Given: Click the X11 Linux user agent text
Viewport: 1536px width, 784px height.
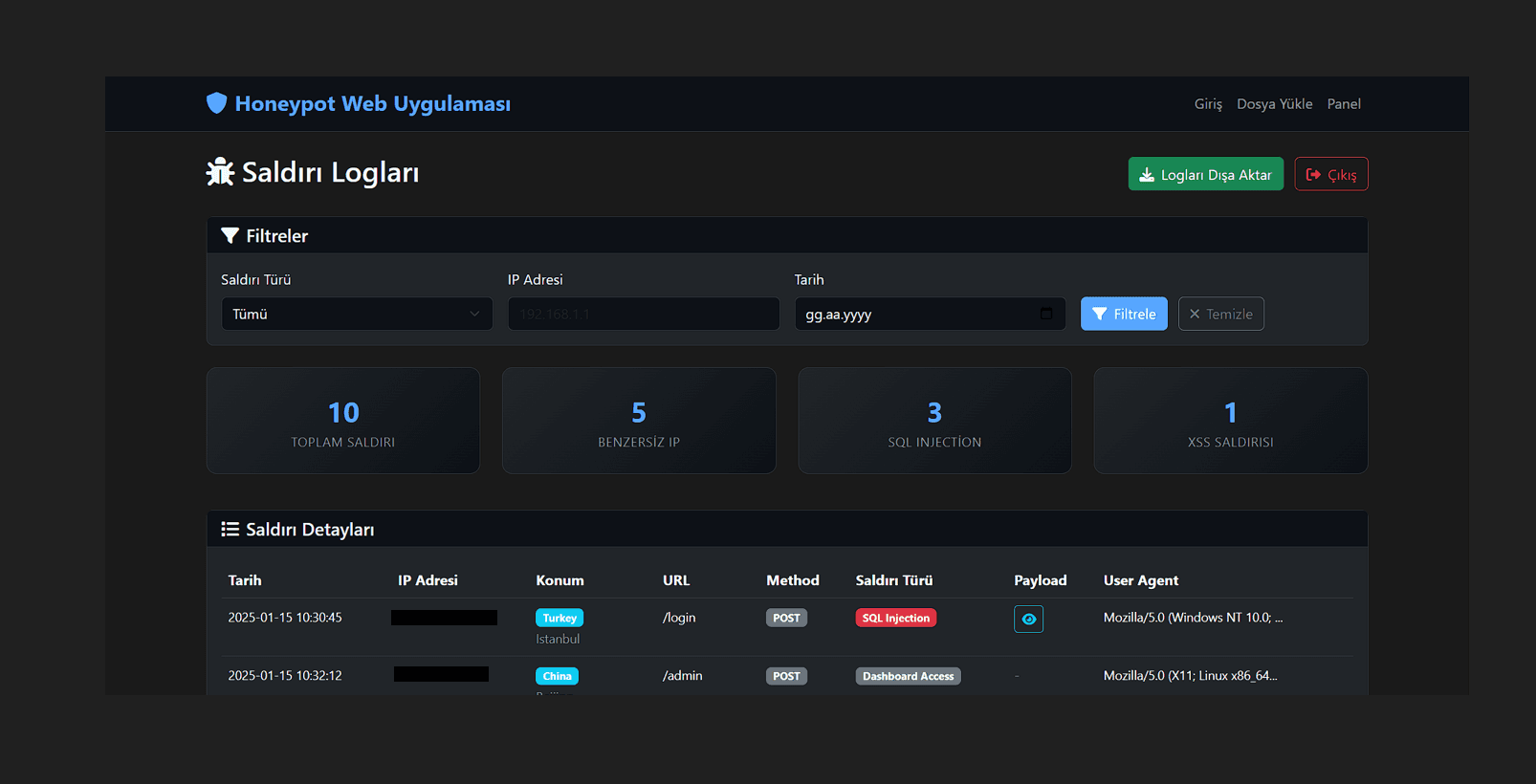Looking at the screenshot, I should pyautogui.click(x=1190, y=676).
